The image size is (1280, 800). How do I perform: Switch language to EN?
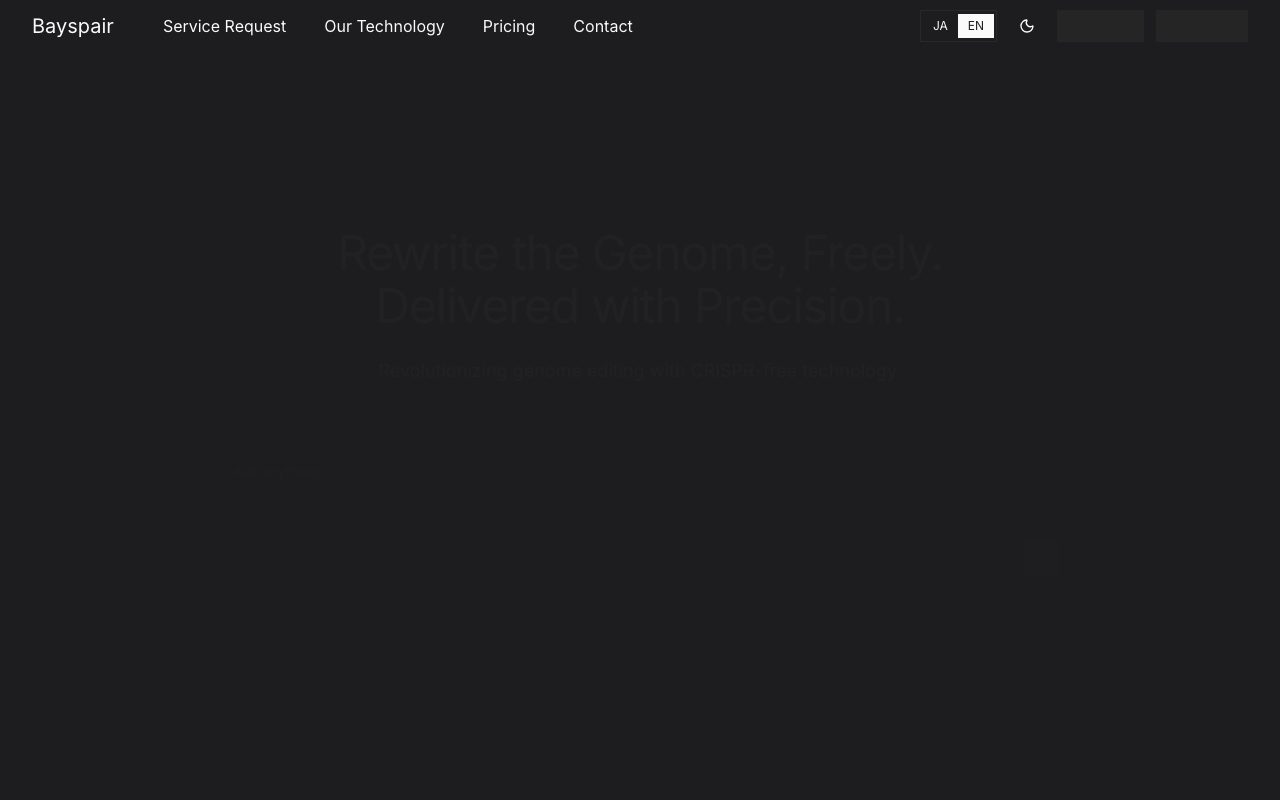point(976,26)
